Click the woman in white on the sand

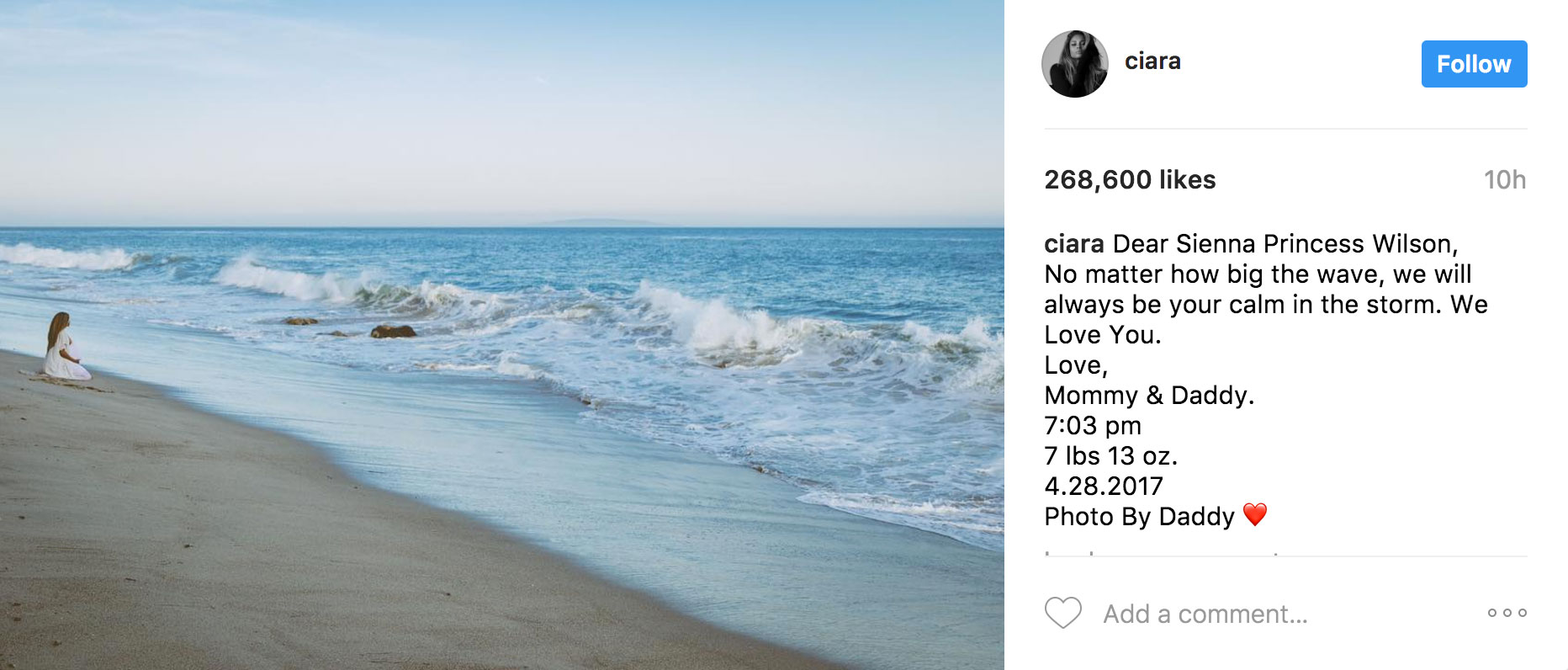coord(63,348)
